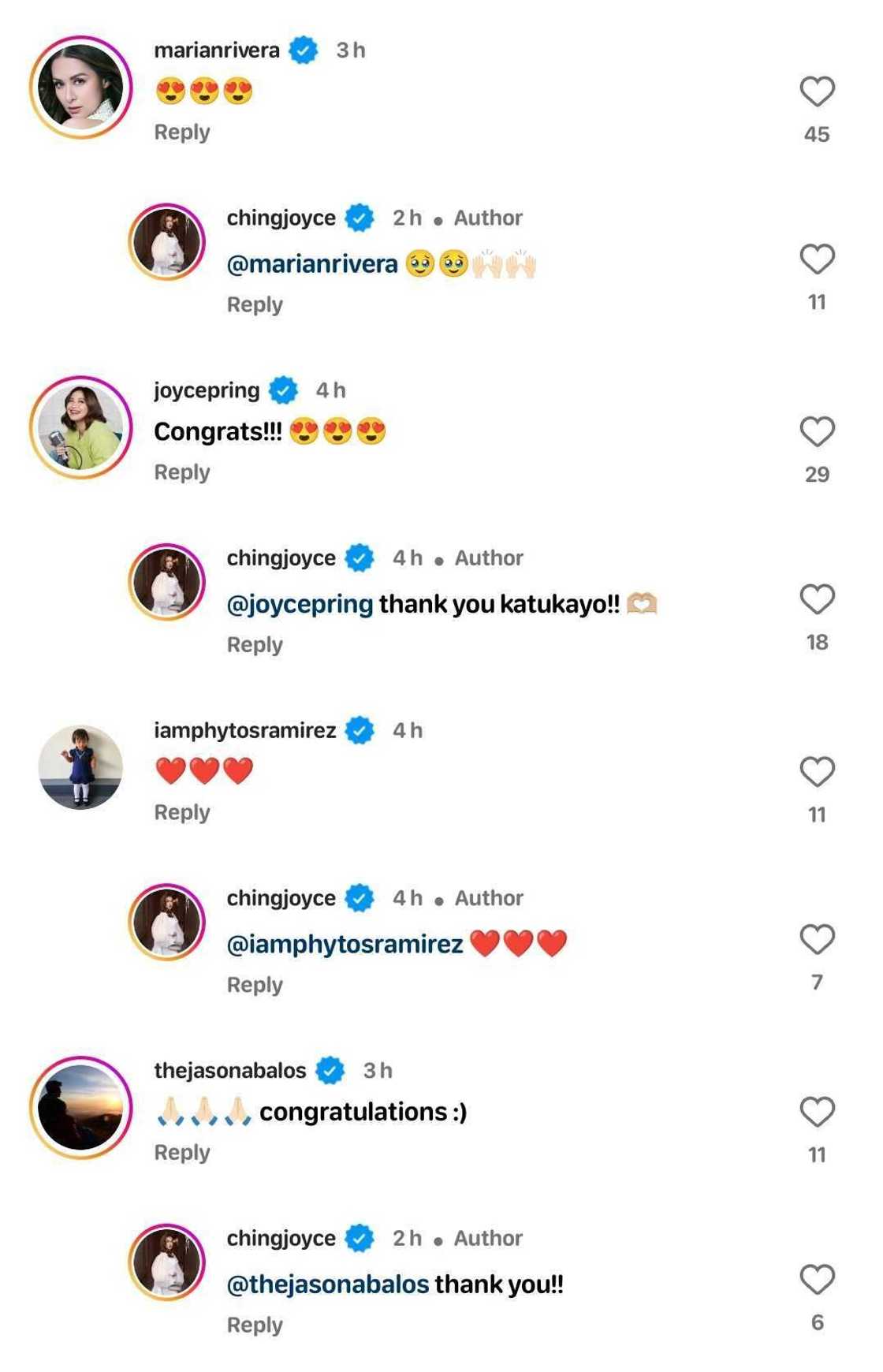Open marianrivera's profile picture
The image size is (883, 1372).
pyautogui.click(x=81, y=87)
